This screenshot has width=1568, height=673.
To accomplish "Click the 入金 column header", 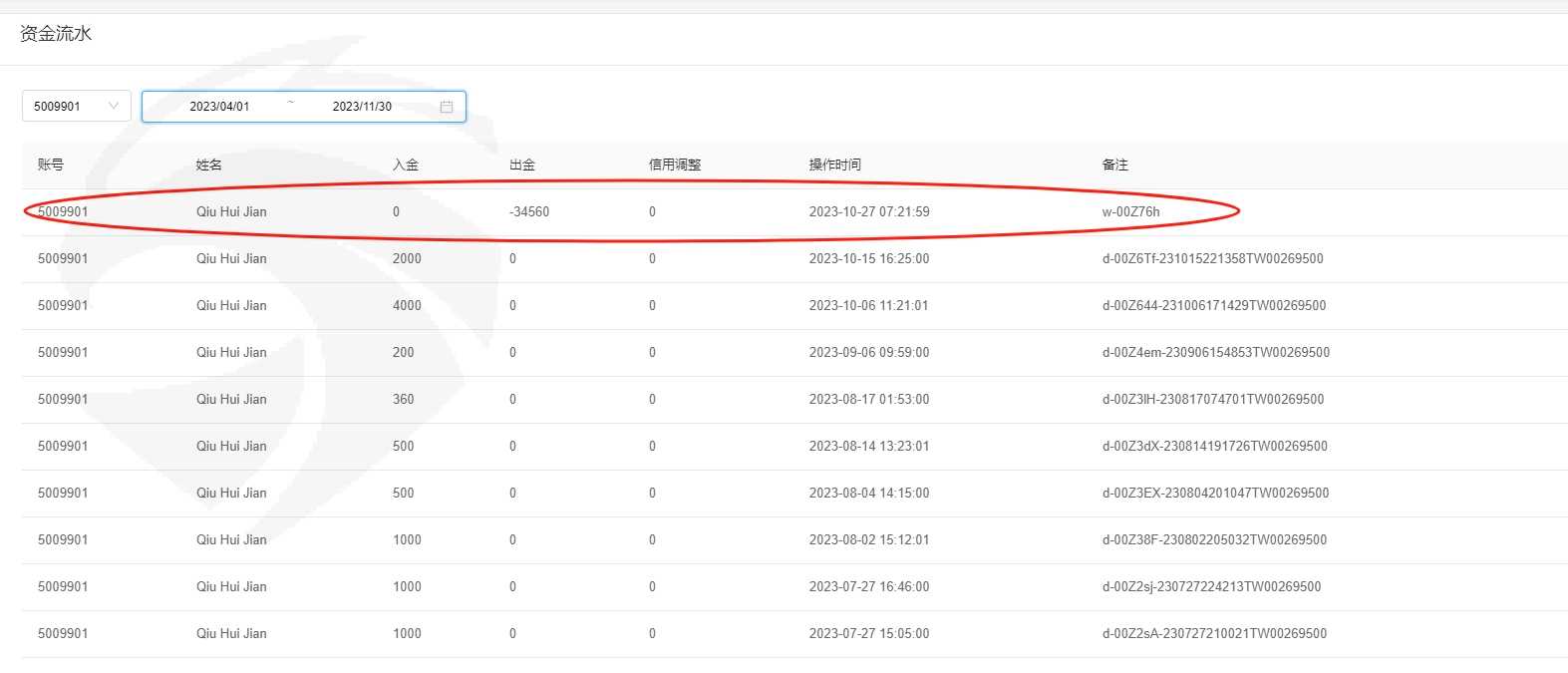I will [406, 165].
